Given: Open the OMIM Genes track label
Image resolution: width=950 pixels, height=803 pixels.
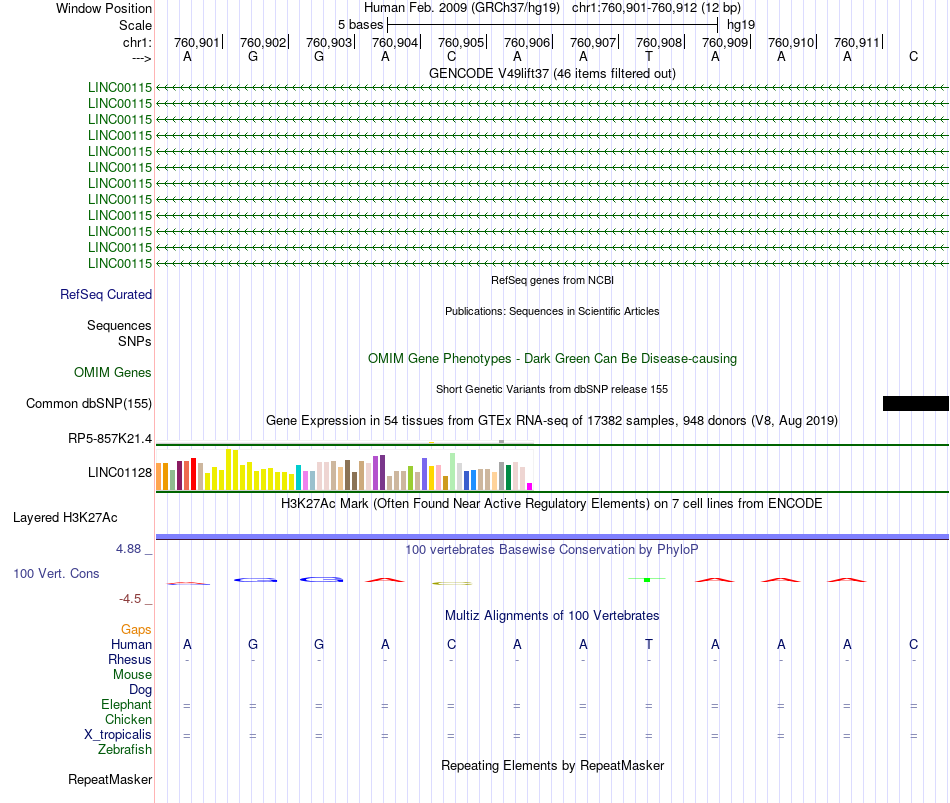Looking at the screenshot, I should 113,373.
